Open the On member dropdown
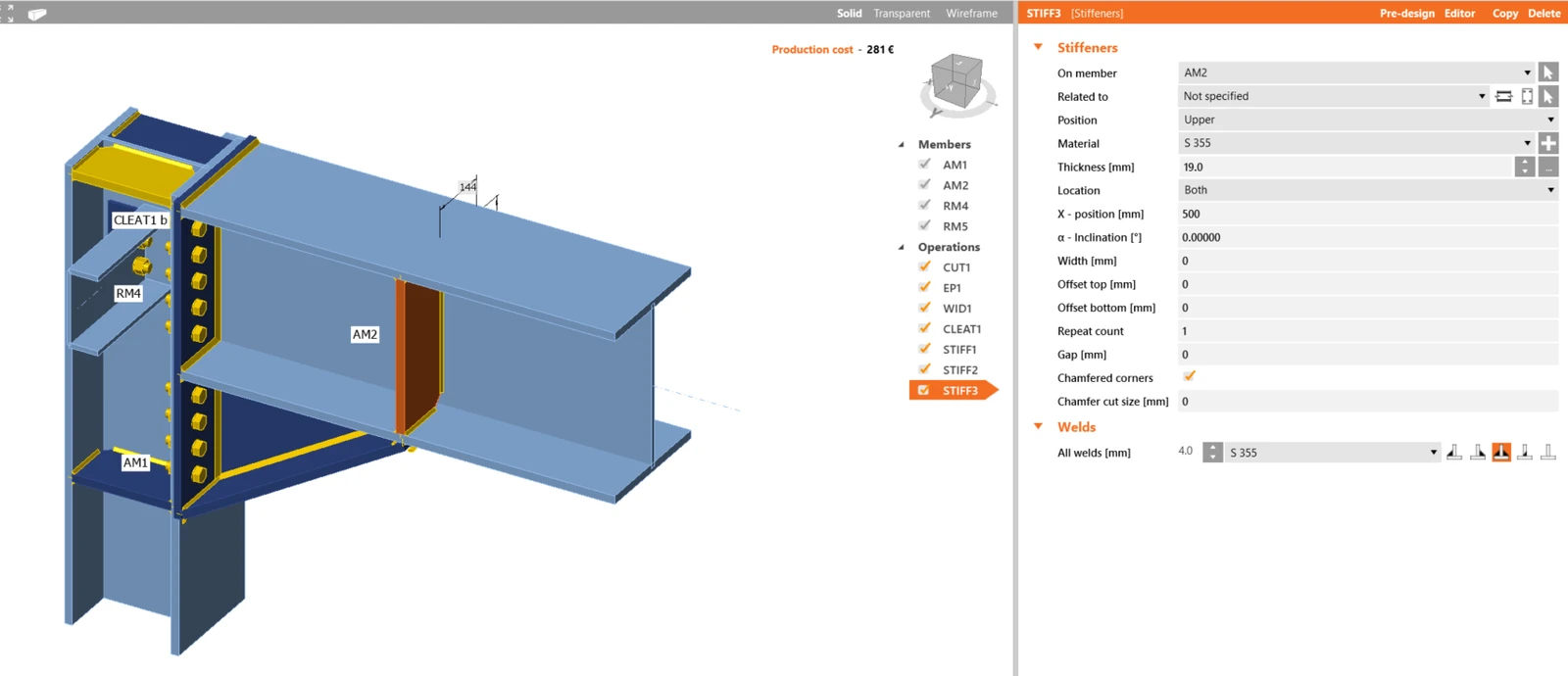The image size is (1568, 676). click(1356, 72)
